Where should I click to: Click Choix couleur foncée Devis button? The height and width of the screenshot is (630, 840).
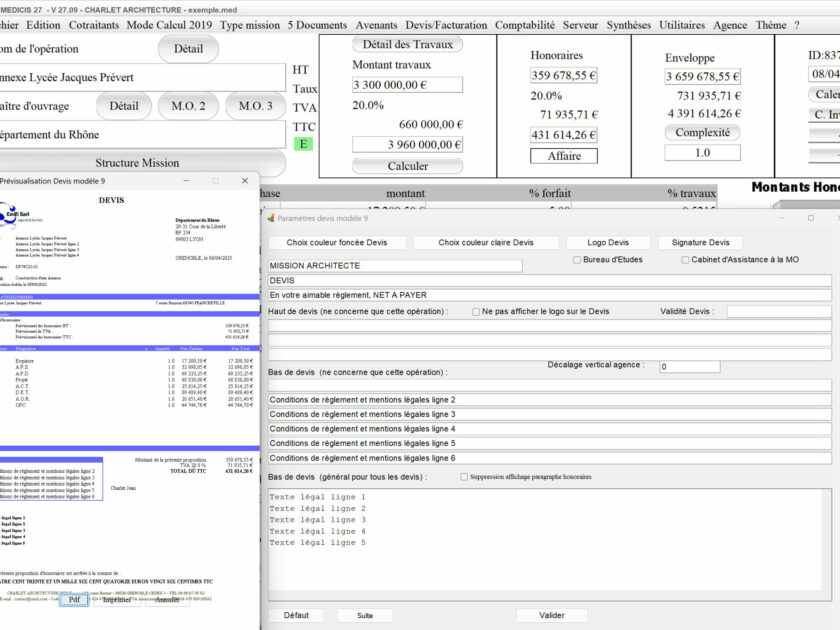[x=336, y=243]
